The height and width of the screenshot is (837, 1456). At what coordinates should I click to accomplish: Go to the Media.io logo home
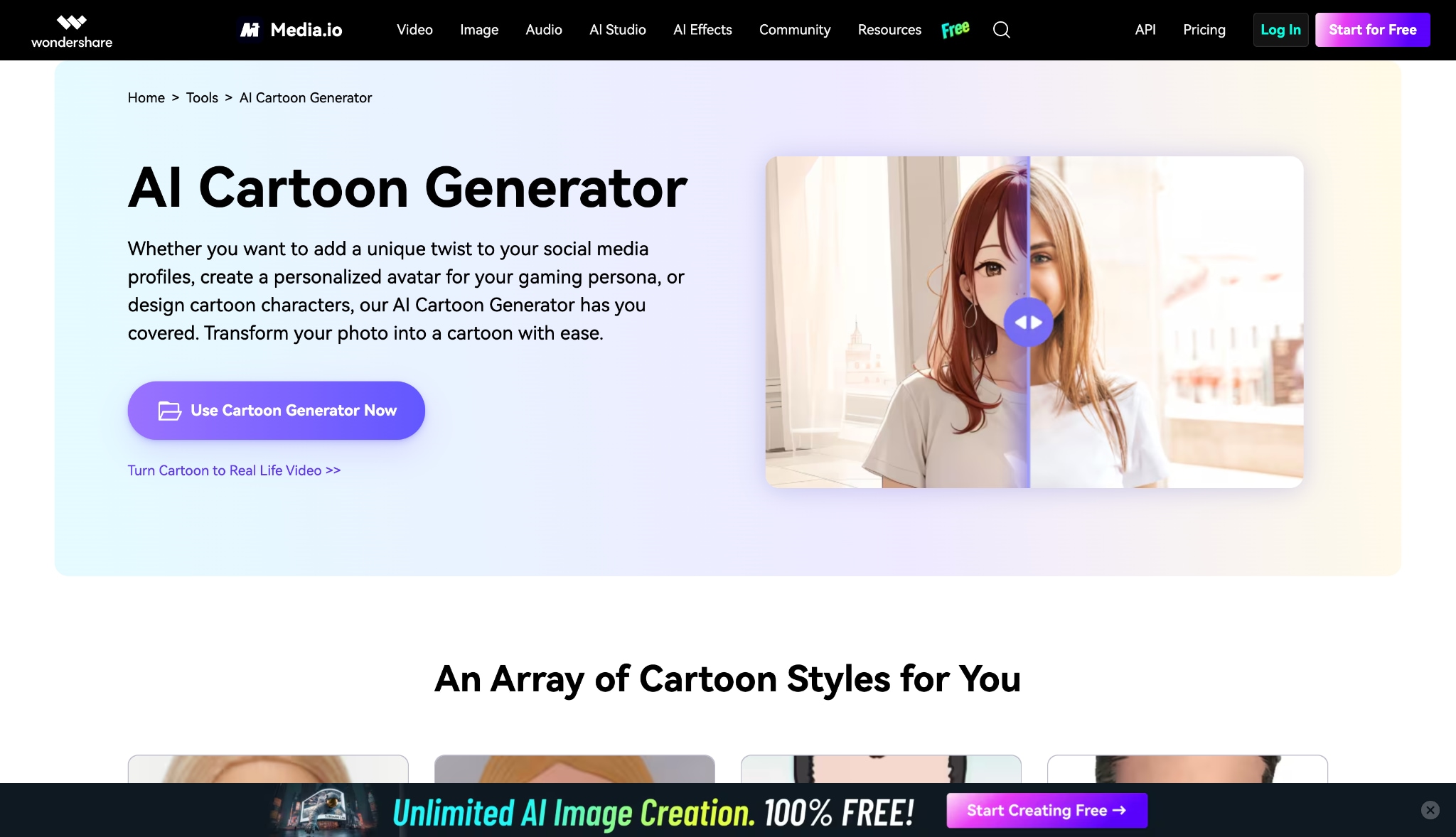290,30
